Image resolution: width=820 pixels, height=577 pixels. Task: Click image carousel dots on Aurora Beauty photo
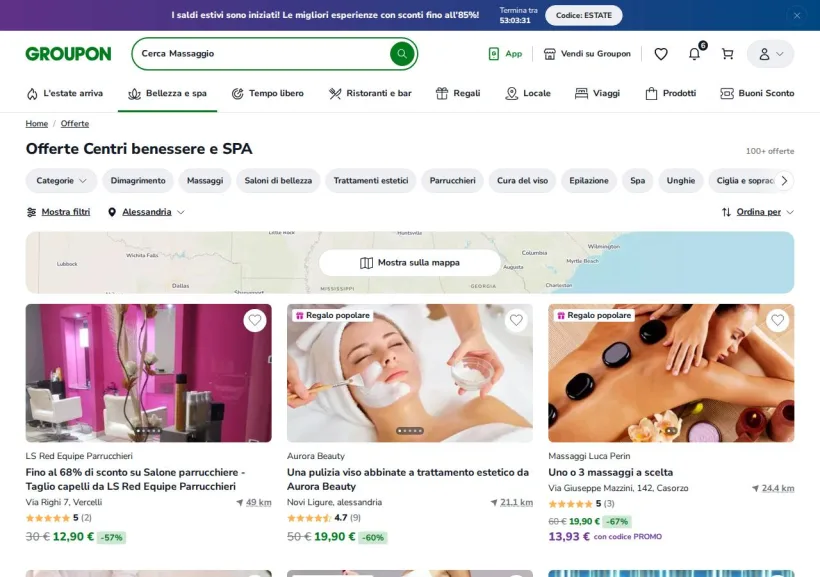coord(410,431)
